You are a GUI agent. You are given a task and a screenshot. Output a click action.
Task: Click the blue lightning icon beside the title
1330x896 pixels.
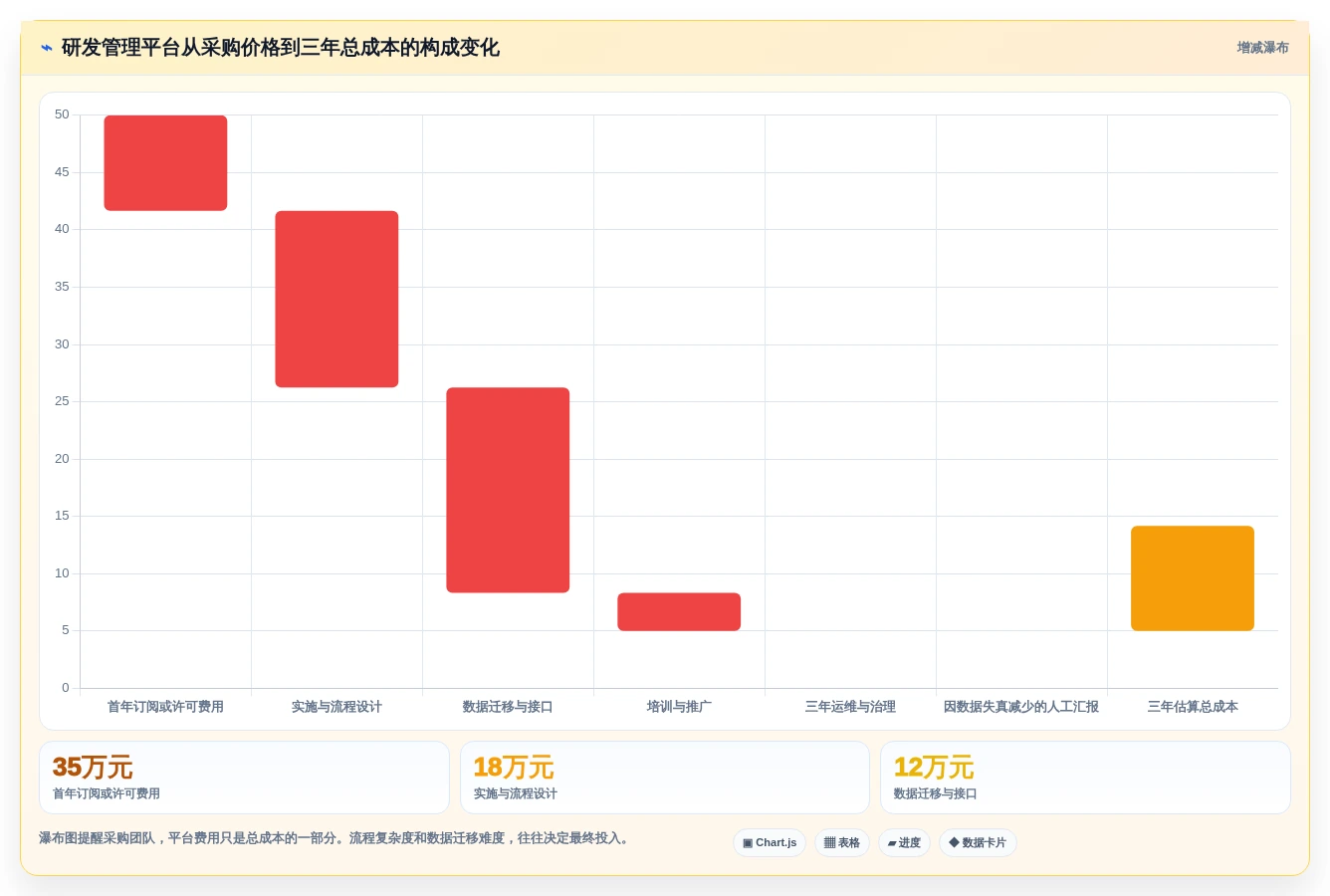(x=47, y=48)
